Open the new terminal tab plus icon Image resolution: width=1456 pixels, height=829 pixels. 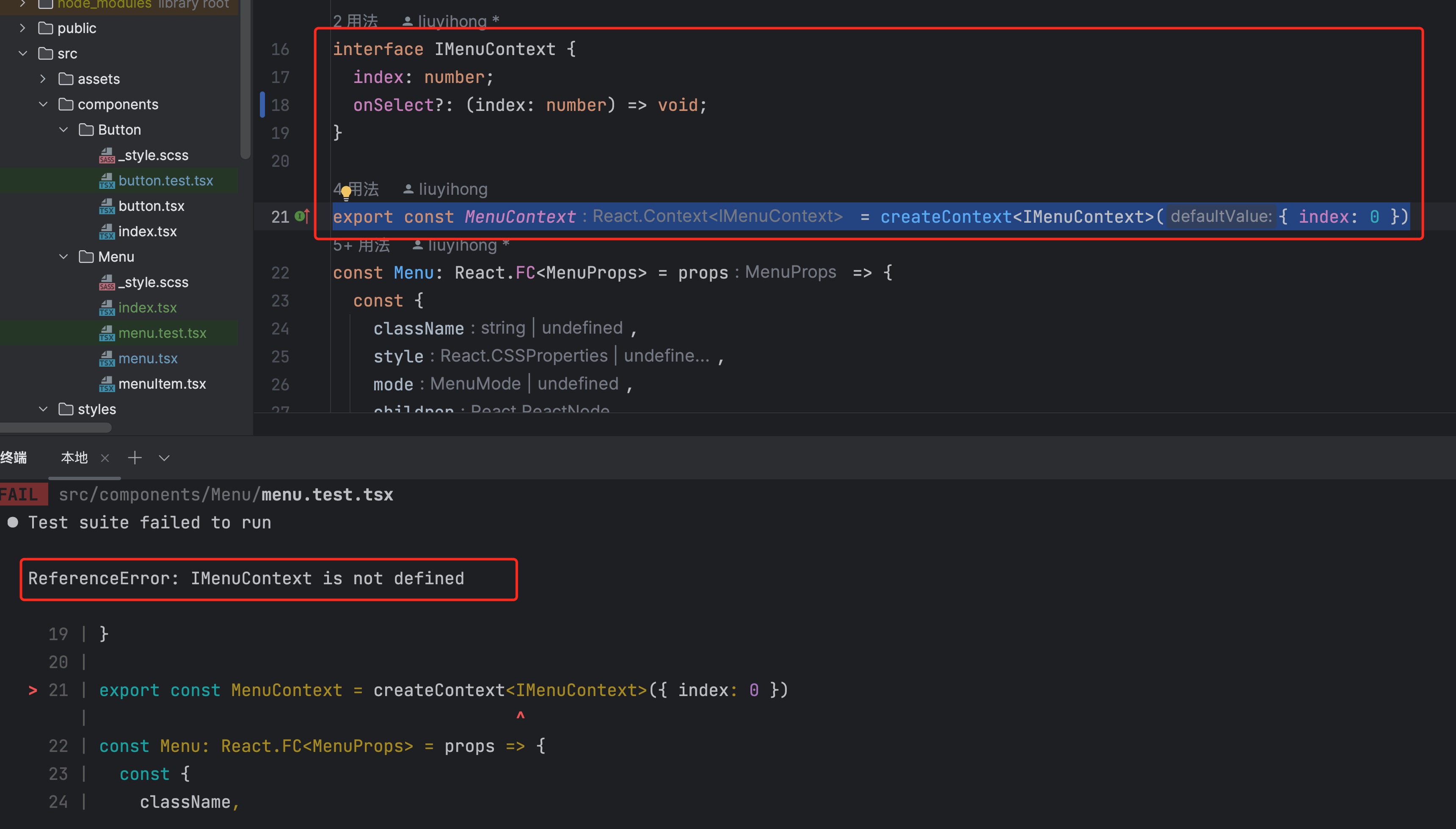[x=135, y=458]
